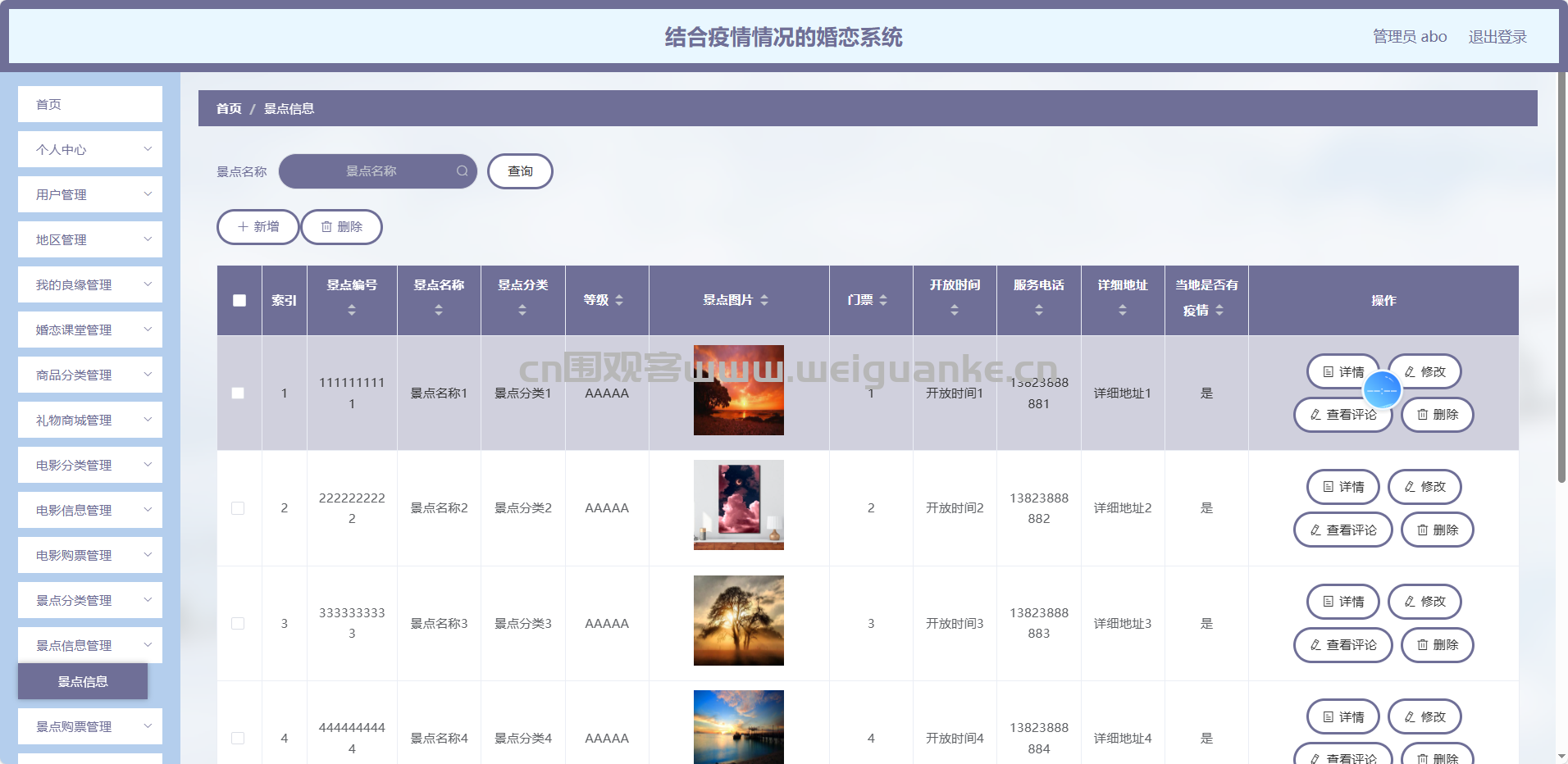Click the search magnifier icon in name field
This screenshot has width=1568, height=764.
click(462, 171)
